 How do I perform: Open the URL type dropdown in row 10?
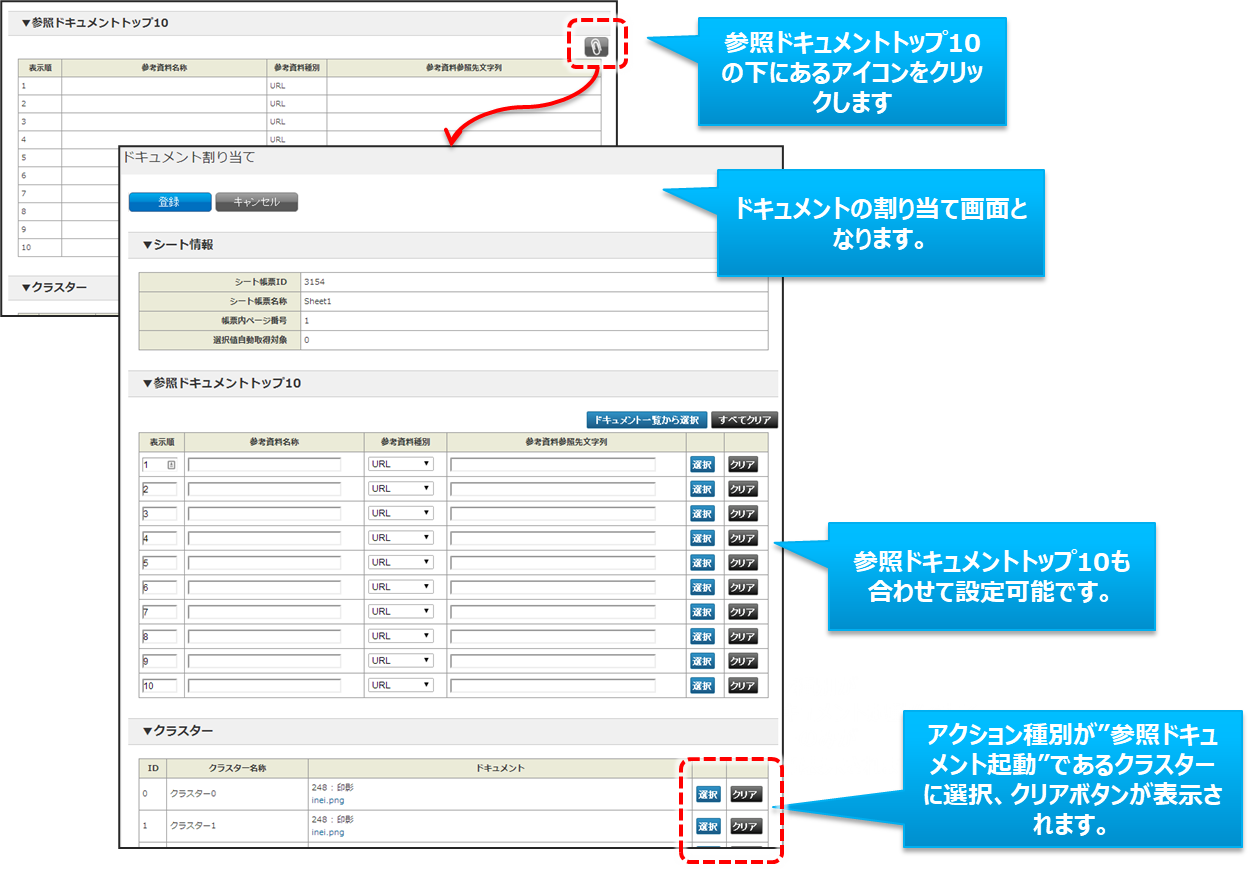tap(400, 685)
